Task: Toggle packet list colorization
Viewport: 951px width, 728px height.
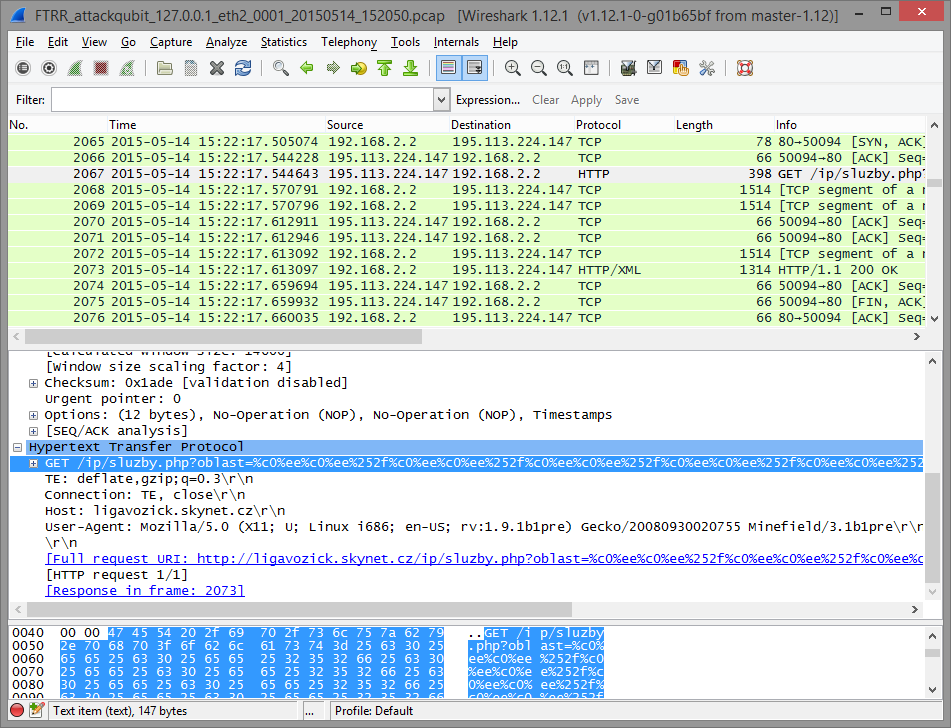Action: coord(448,68)
